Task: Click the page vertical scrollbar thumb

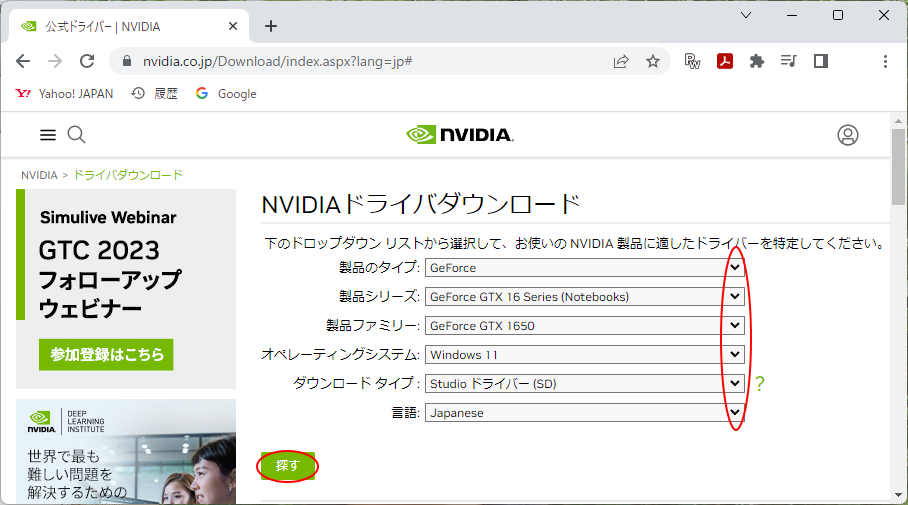Action: pyautogui.click(x=898, y=167)
